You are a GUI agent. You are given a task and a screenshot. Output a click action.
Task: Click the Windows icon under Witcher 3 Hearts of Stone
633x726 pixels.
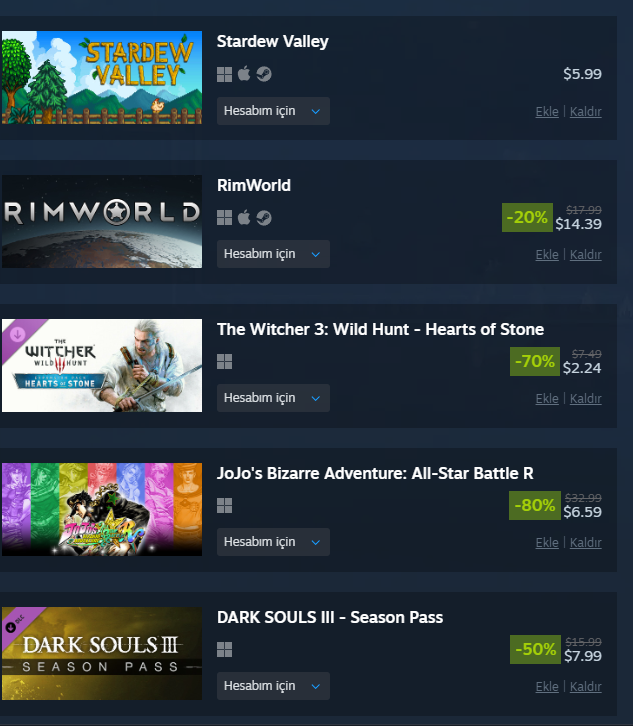click(225, 362)
